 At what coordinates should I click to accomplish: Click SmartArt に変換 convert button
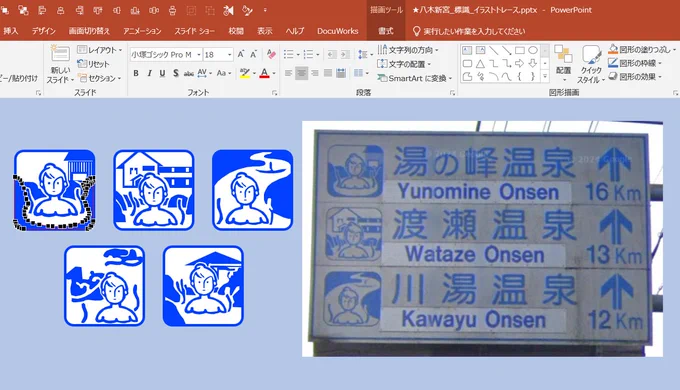414,78
